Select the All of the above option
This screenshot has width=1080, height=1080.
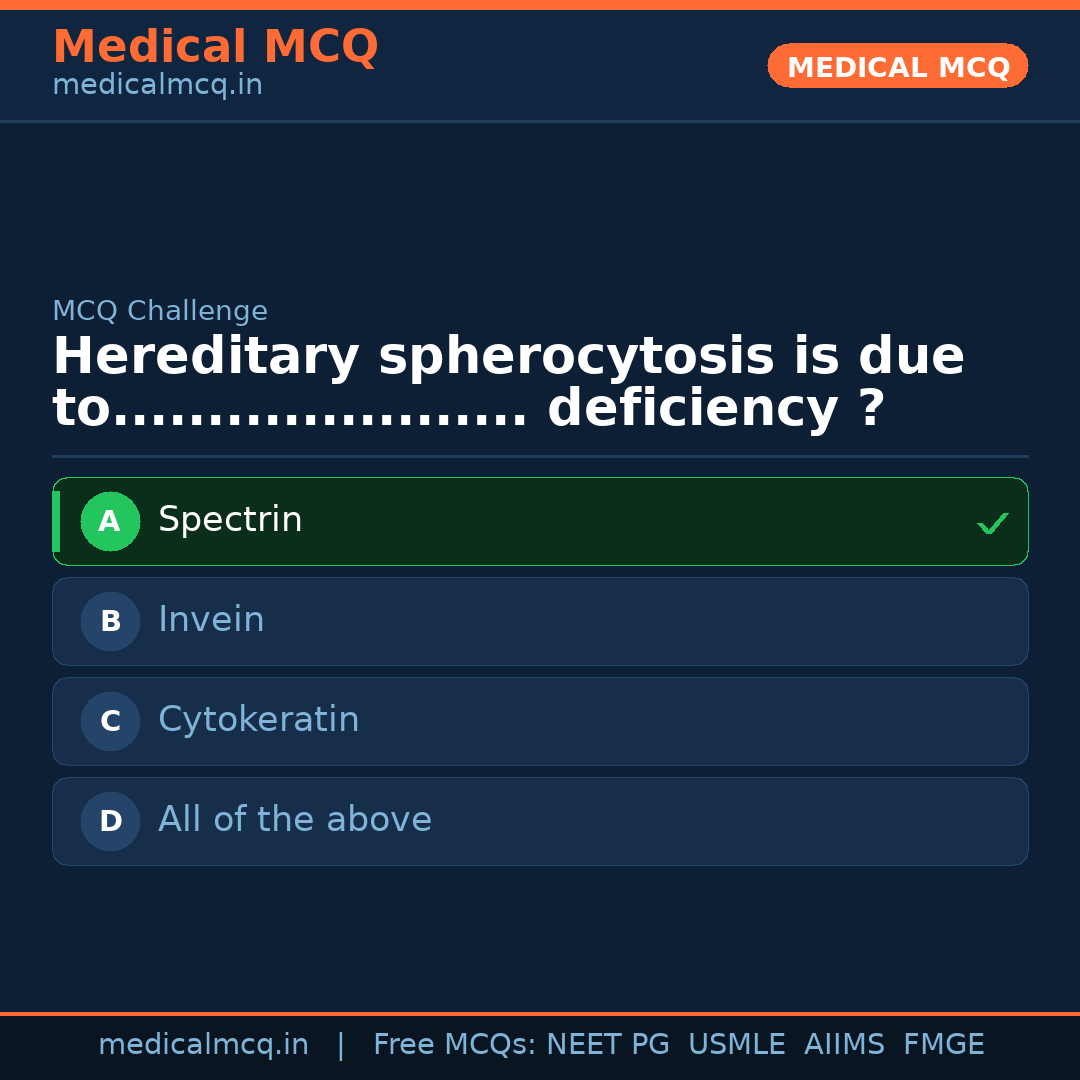pos(540,821)
